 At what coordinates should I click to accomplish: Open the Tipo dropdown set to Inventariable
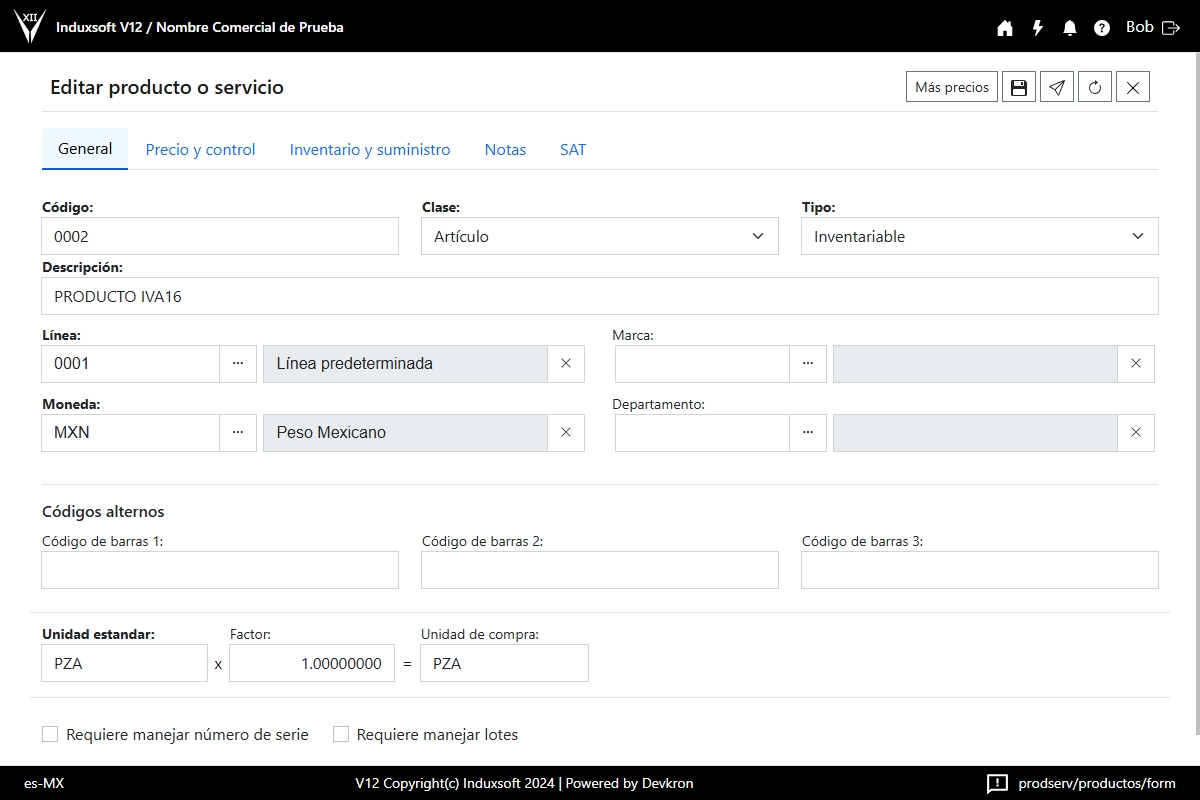979,237
